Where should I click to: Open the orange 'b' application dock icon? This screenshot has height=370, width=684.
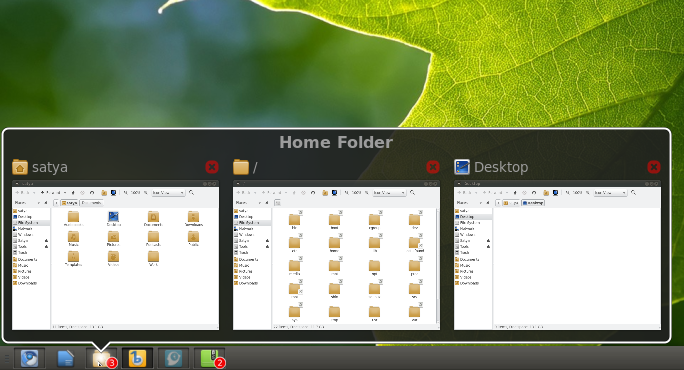point(137,359)
